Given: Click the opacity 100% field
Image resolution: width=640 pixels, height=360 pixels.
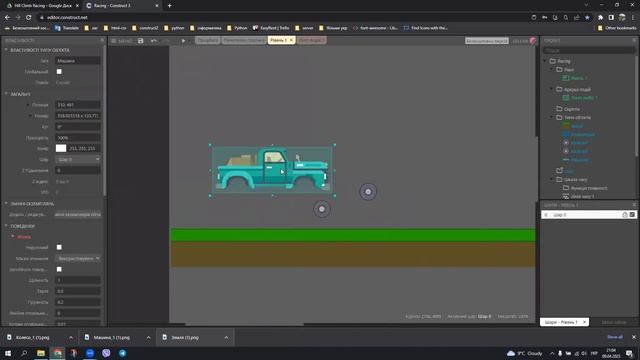Looking at the screenshot, I should tap(78, 138).
